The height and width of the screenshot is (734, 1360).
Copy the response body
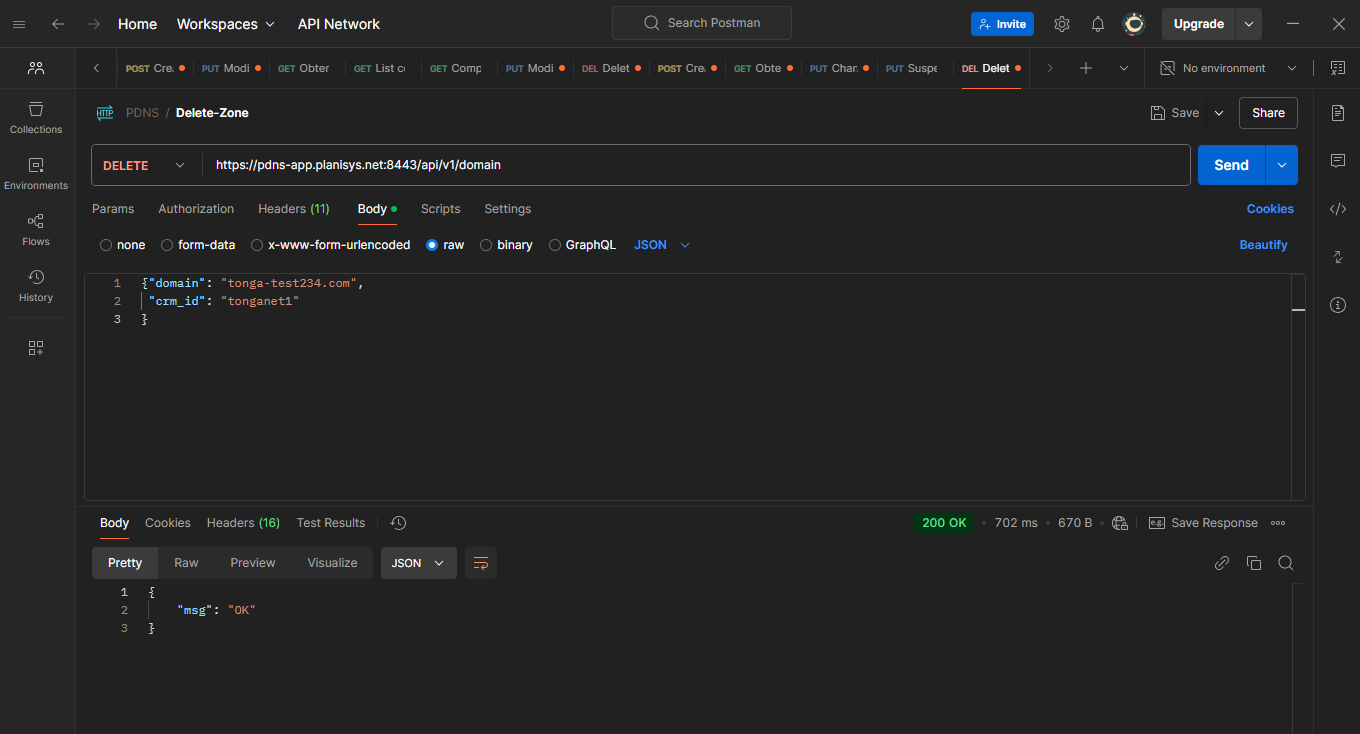click(x=1254, y=563)
